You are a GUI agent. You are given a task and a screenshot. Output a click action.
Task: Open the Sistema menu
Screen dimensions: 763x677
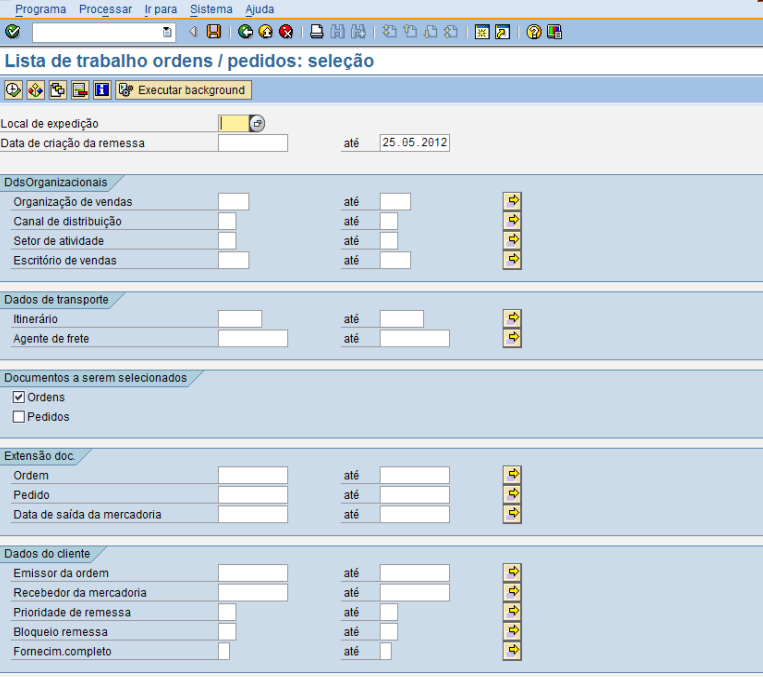pyautogui.click(x=211, y=9)
